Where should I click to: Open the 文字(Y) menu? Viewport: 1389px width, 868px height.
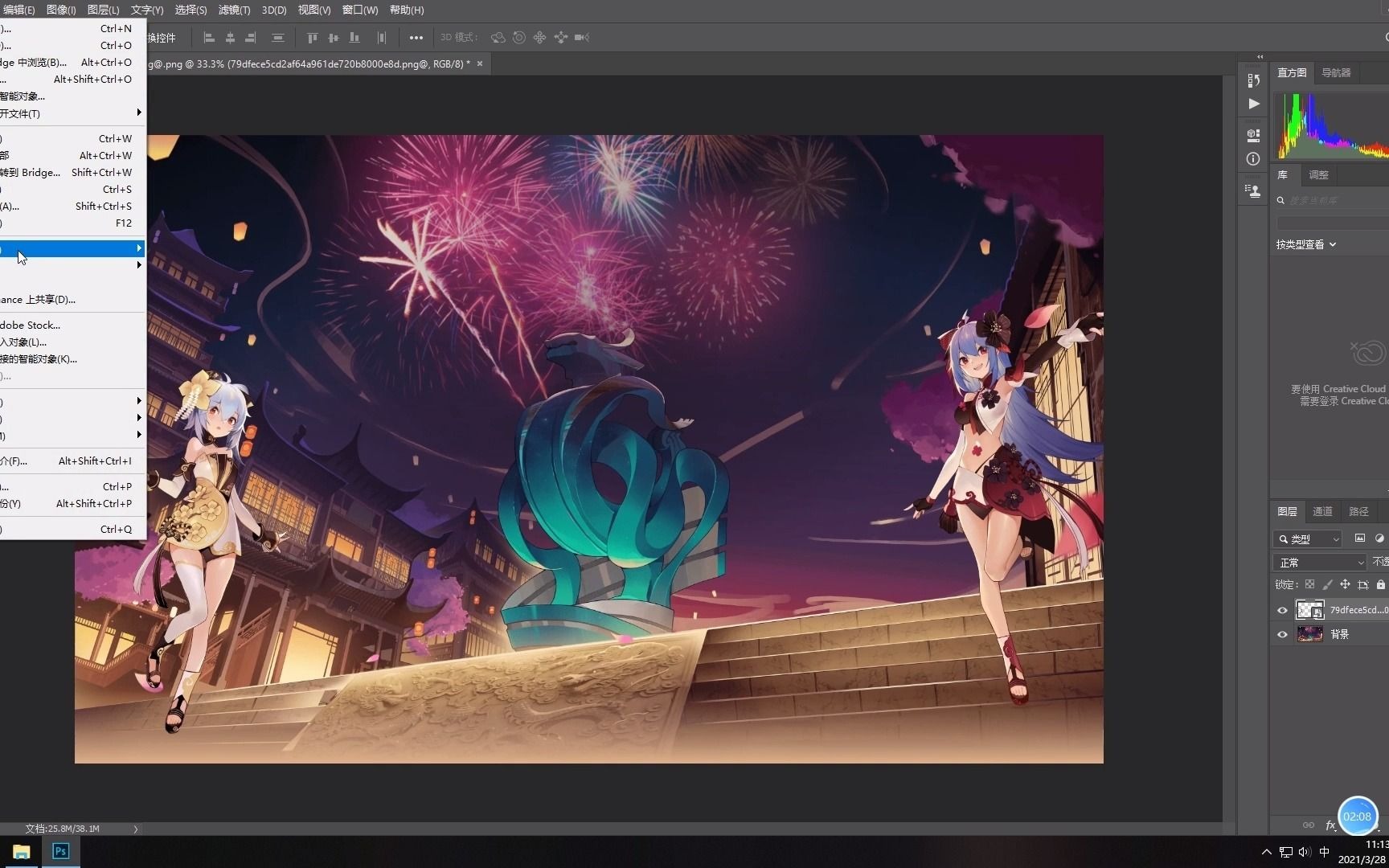pyautogui.click(x=147, y=10)
